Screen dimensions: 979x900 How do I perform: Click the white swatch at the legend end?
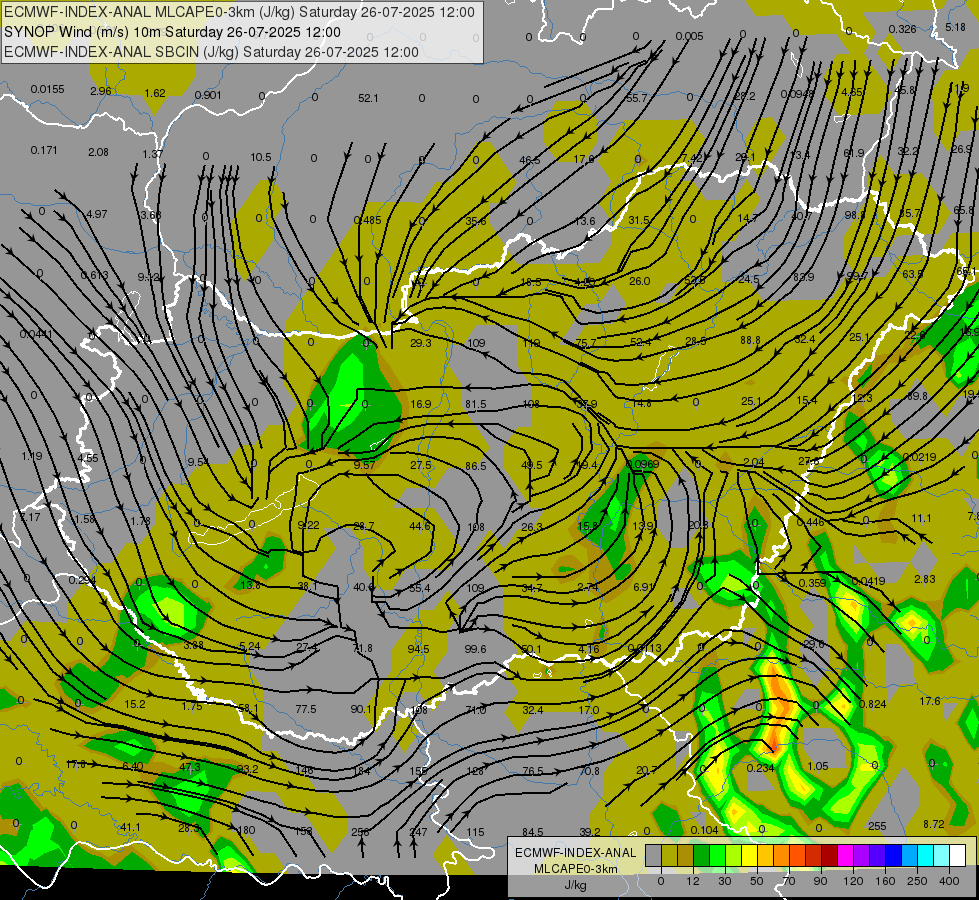pyautogui.click(x=958, y=855)
